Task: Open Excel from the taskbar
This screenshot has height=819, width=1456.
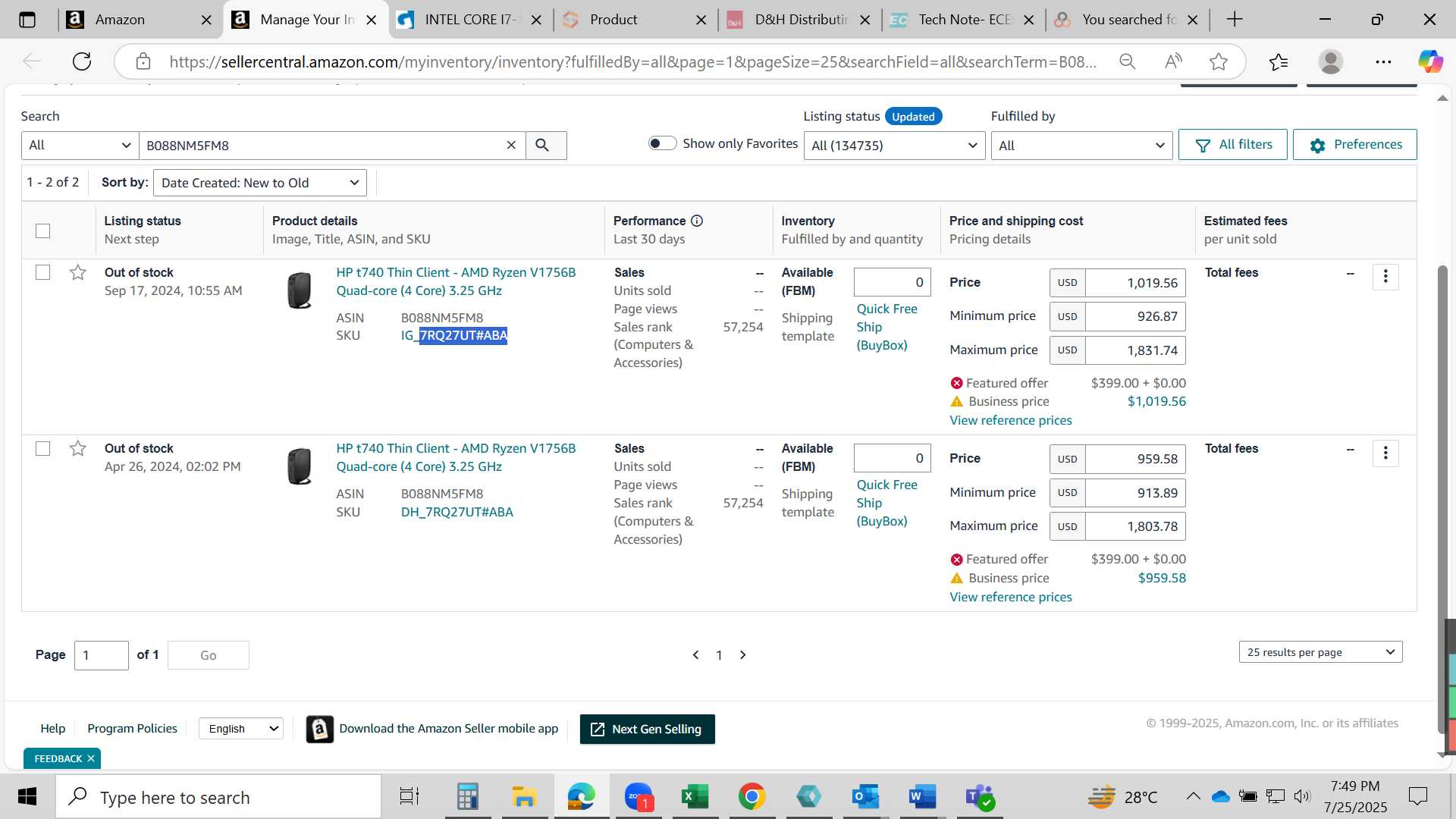Action: 695,797
